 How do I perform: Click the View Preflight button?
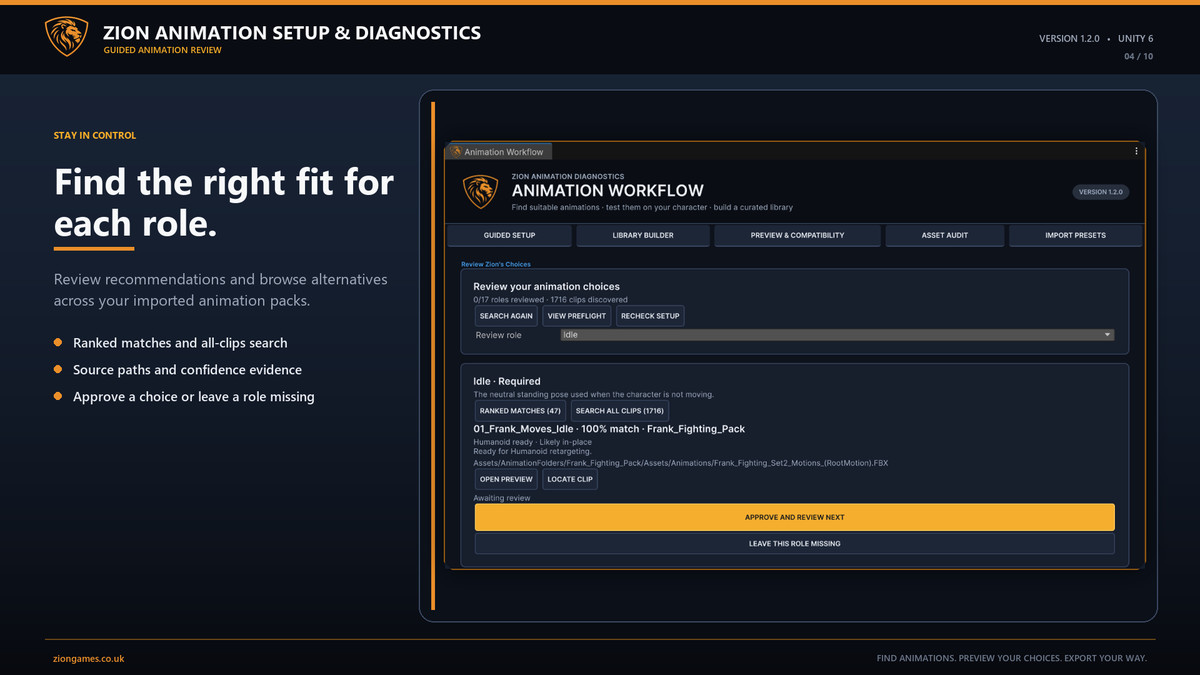577,316
